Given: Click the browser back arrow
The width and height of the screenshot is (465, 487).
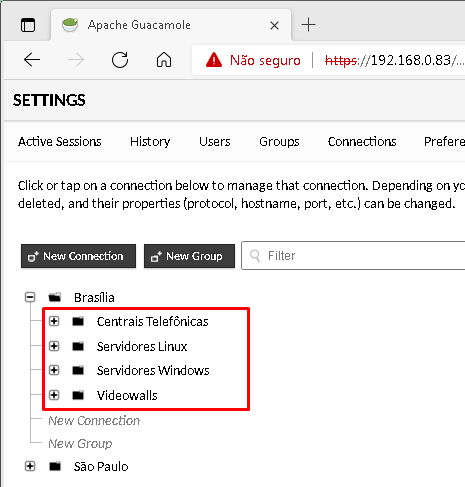Looking at the screenshot, I should tap(32, 60).
